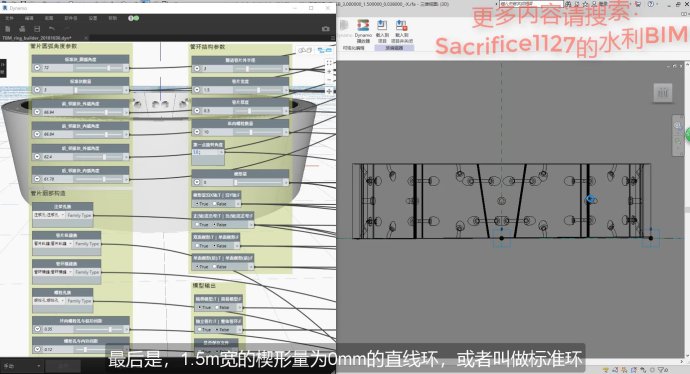Click the Run button beside the run mode dropdown
Viewport: 690px width, 374px height.
(63, 366)
